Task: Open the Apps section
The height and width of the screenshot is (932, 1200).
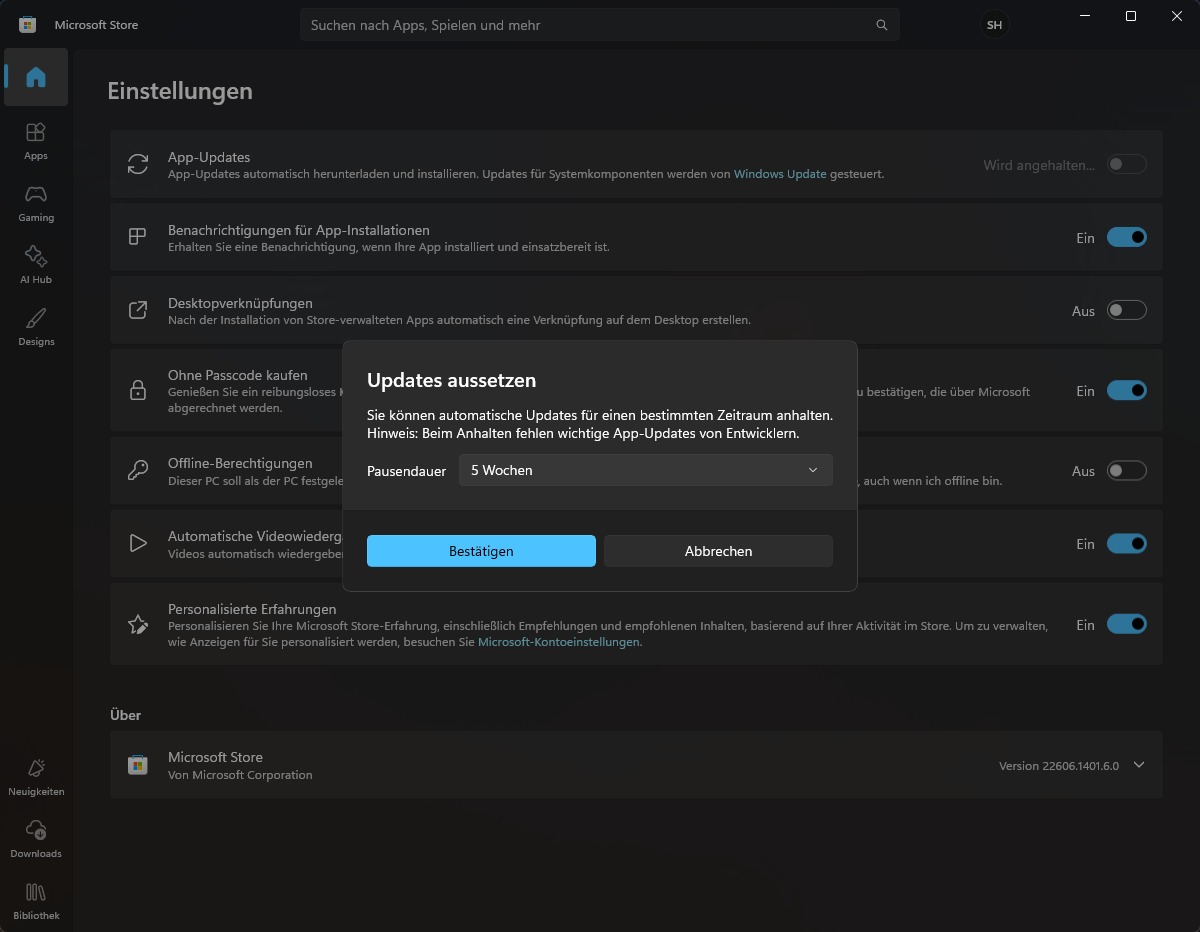Action: coord(36,141)
